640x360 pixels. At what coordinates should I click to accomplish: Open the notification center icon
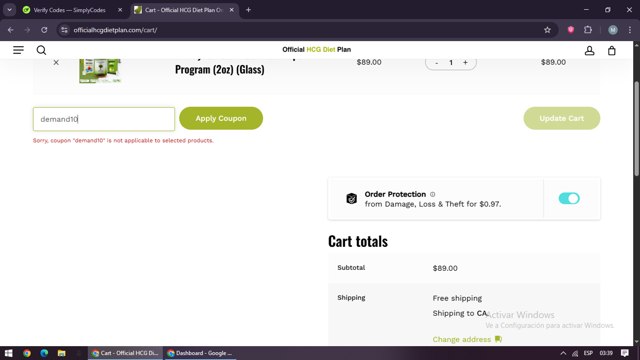625,353
